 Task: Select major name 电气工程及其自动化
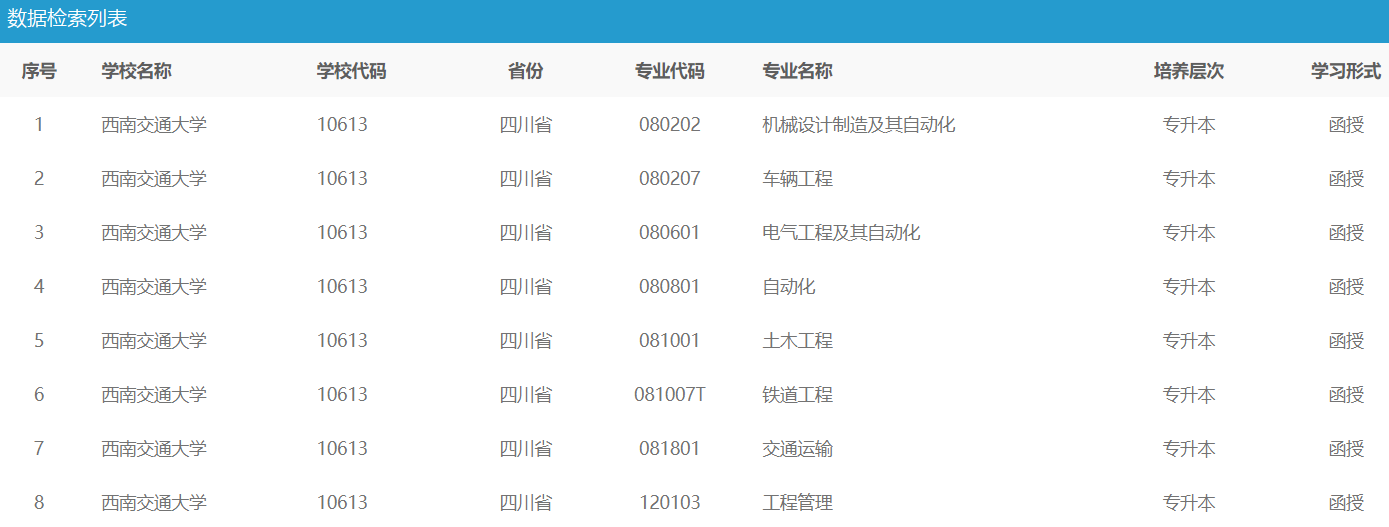pos(841,233)
